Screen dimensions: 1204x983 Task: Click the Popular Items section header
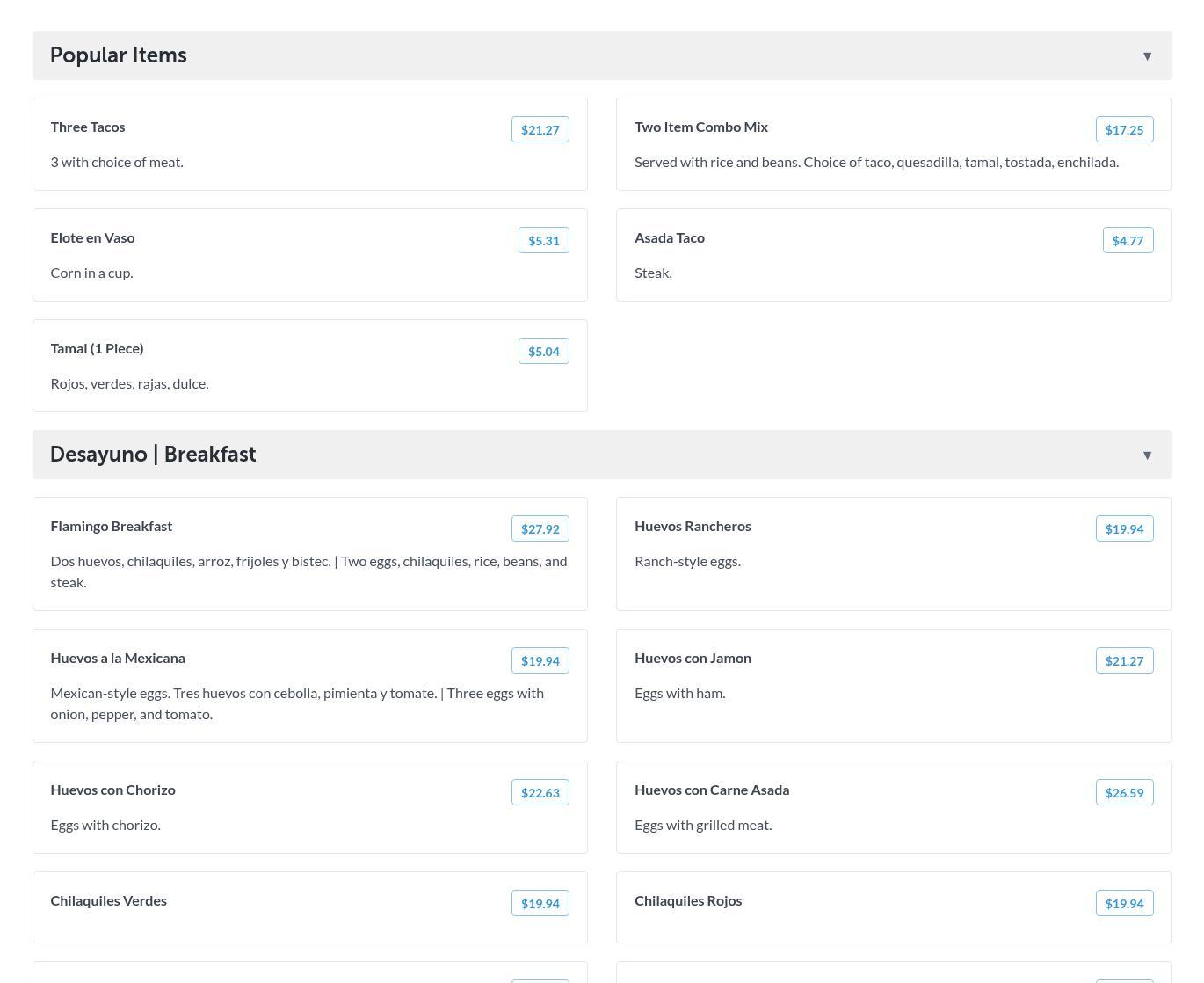pos(119,55)
